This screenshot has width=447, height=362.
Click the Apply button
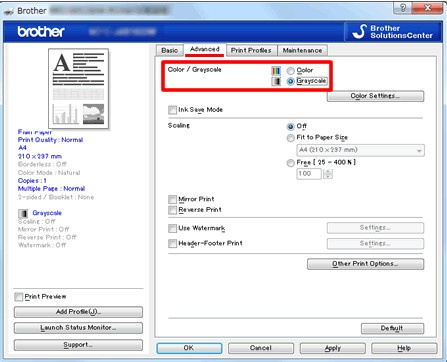click(x=333, y=348)
